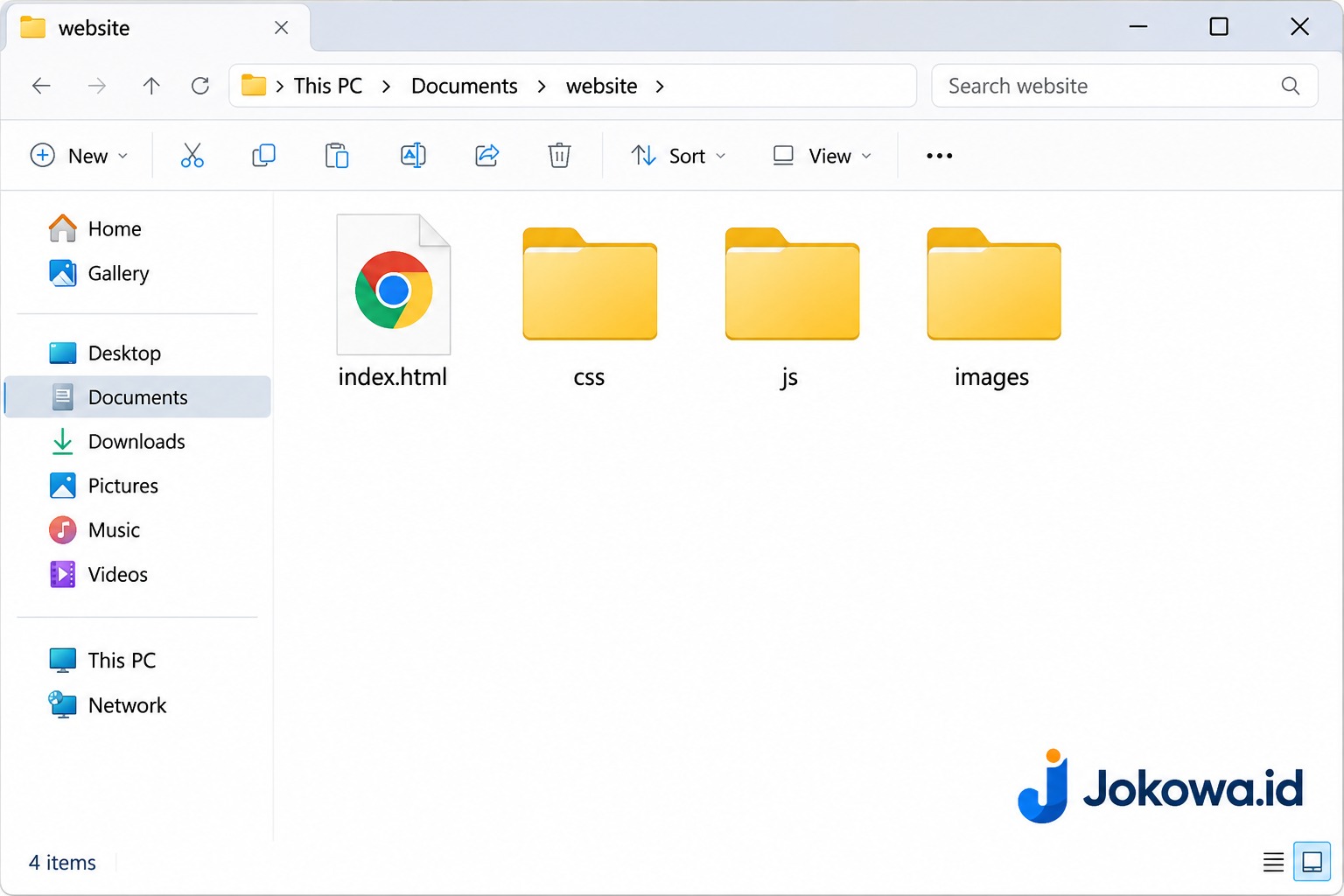This screenshot has height=896, width=1344.
Task: Select the website window tab
Action: point(158,28)
